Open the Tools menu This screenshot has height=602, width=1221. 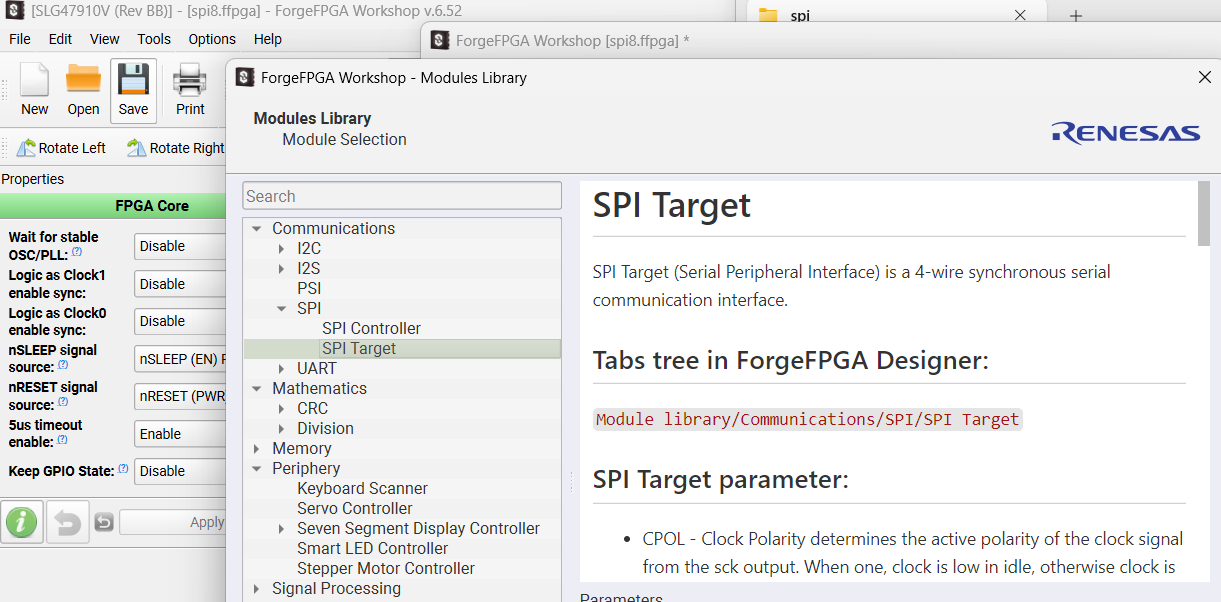coord(154,39)
